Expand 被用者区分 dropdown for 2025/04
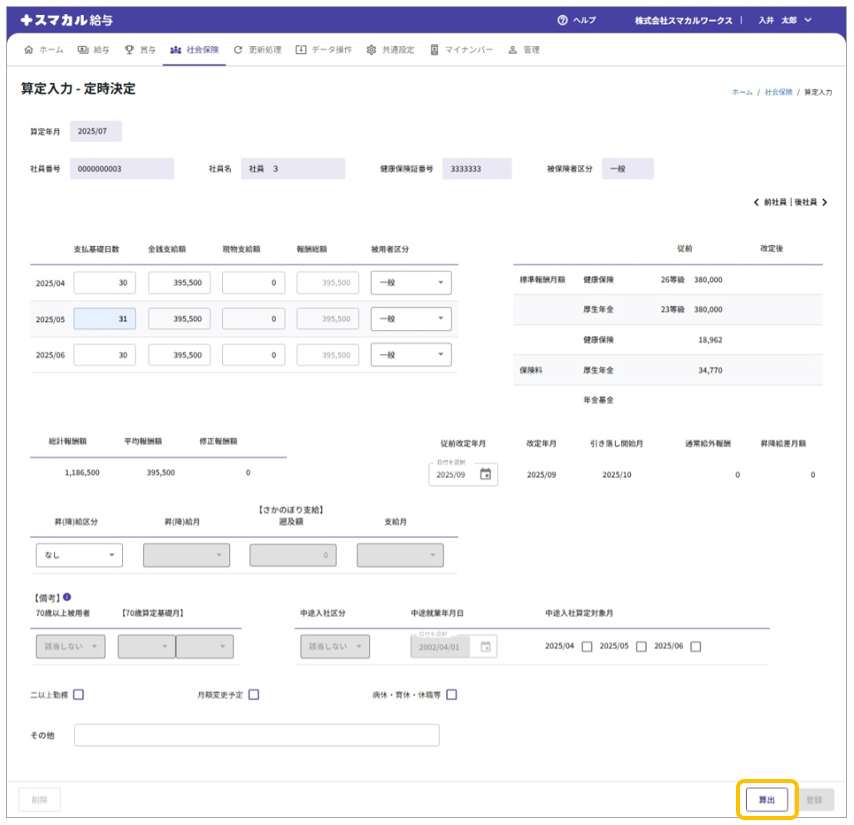854x825 pixels. (x=410, y=283)
